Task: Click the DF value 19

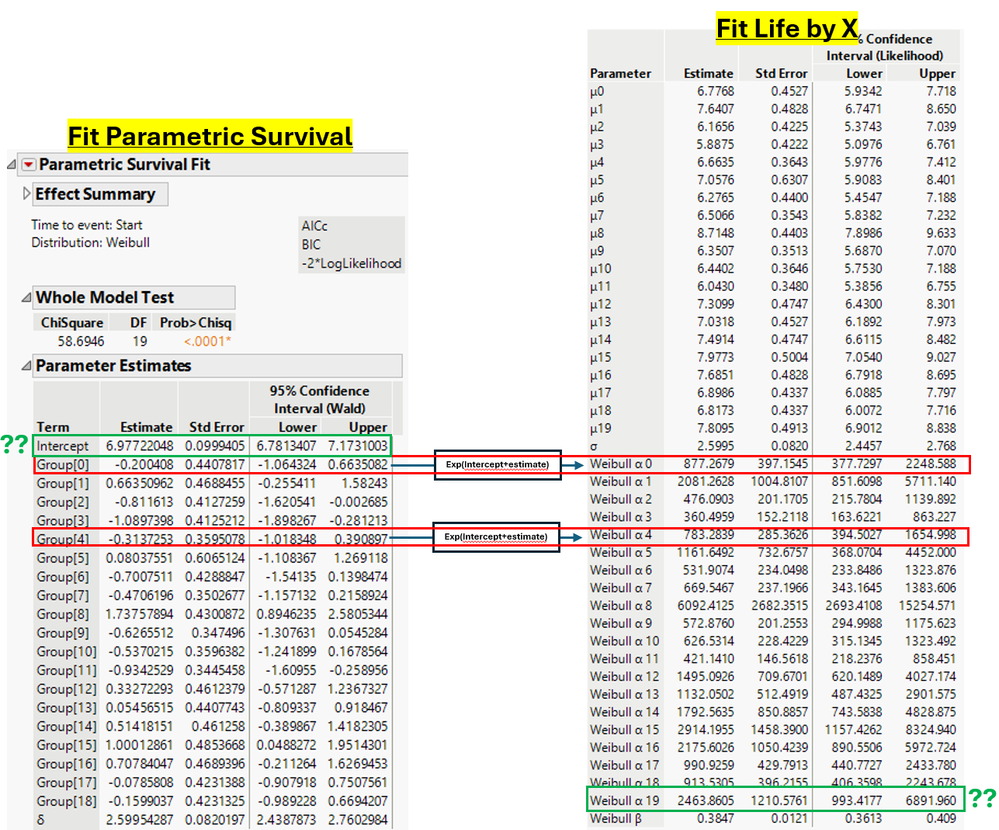Action: (x=140, y=341)
